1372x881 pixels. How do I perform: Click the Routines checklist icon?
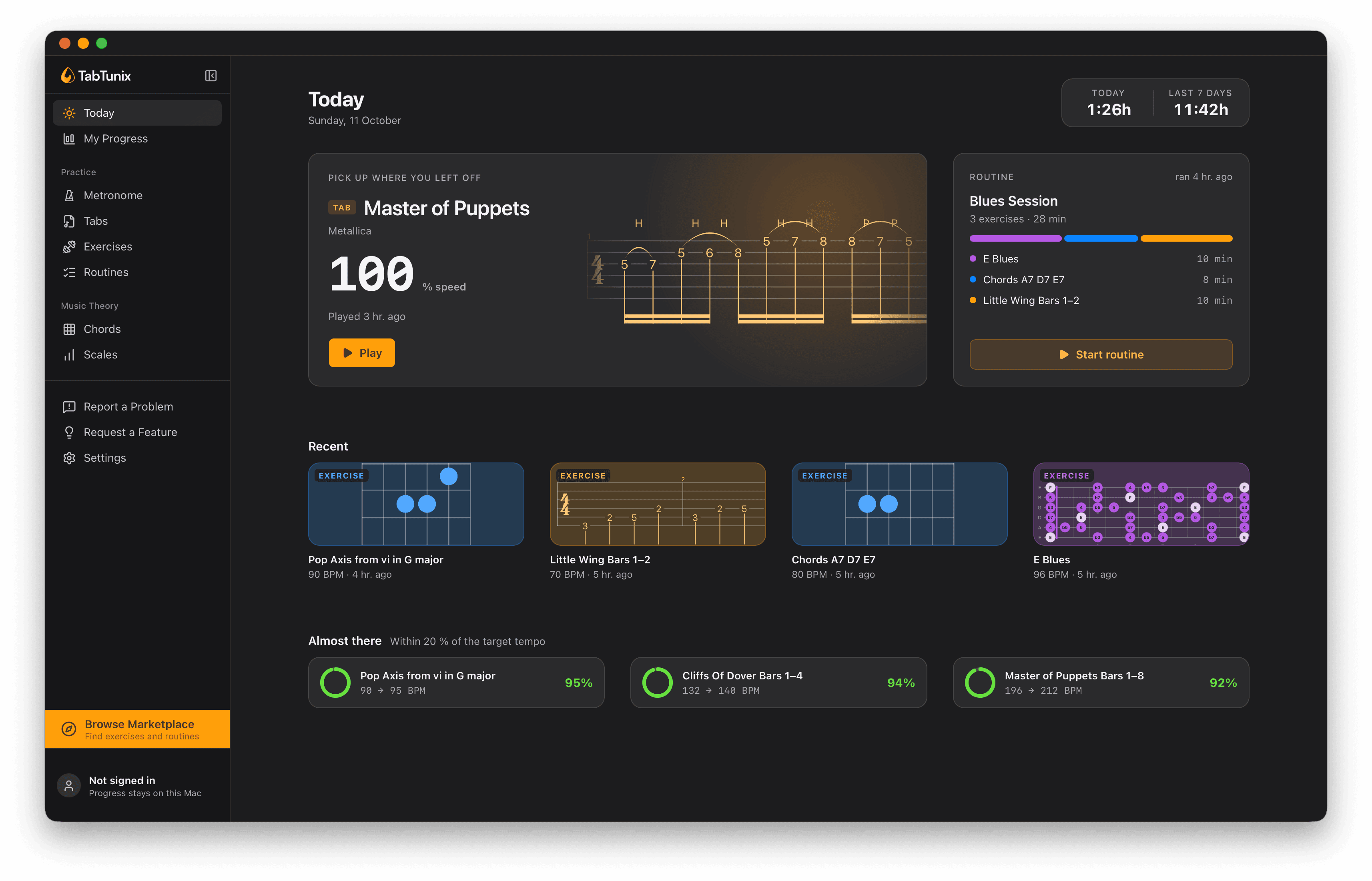pyautogui.click(x=69, y=272)
